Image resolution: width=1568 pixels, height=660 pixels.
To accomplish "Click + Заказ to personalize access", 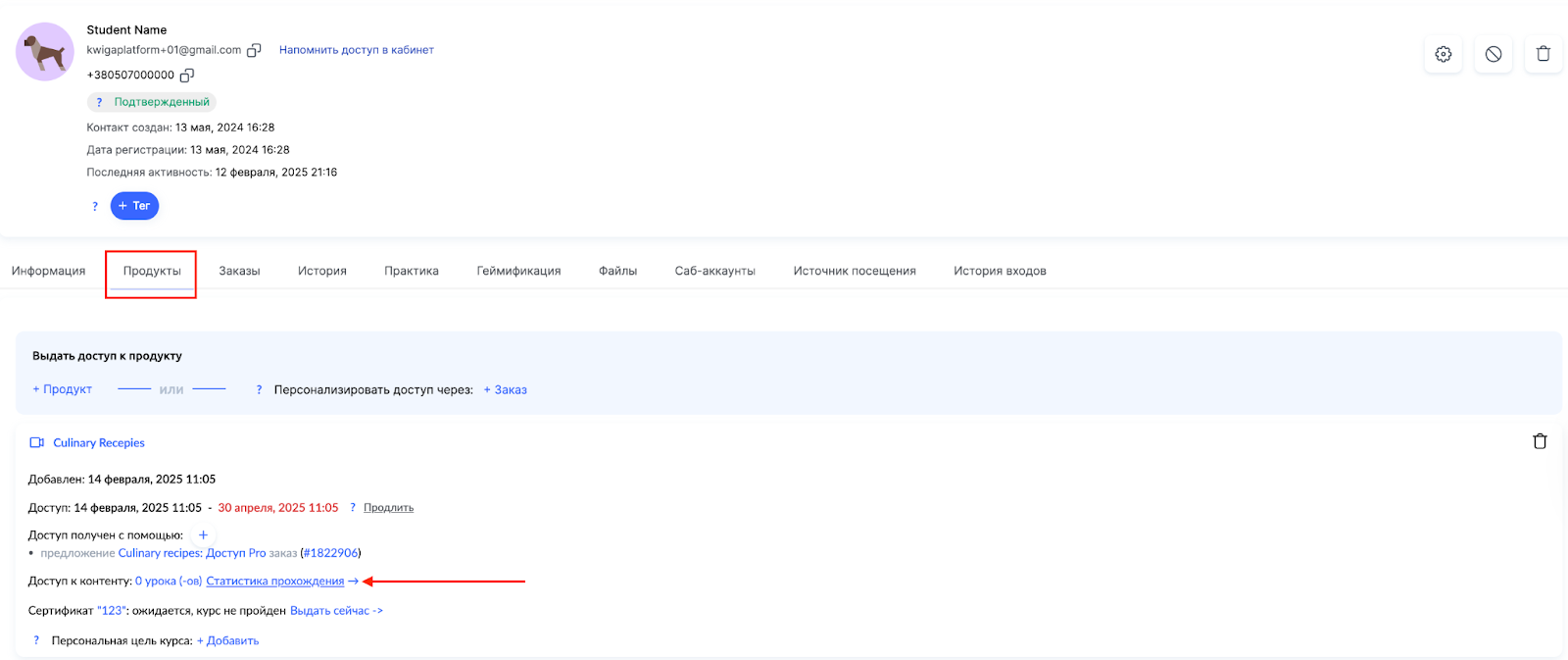I will click(x=505, y=389).
